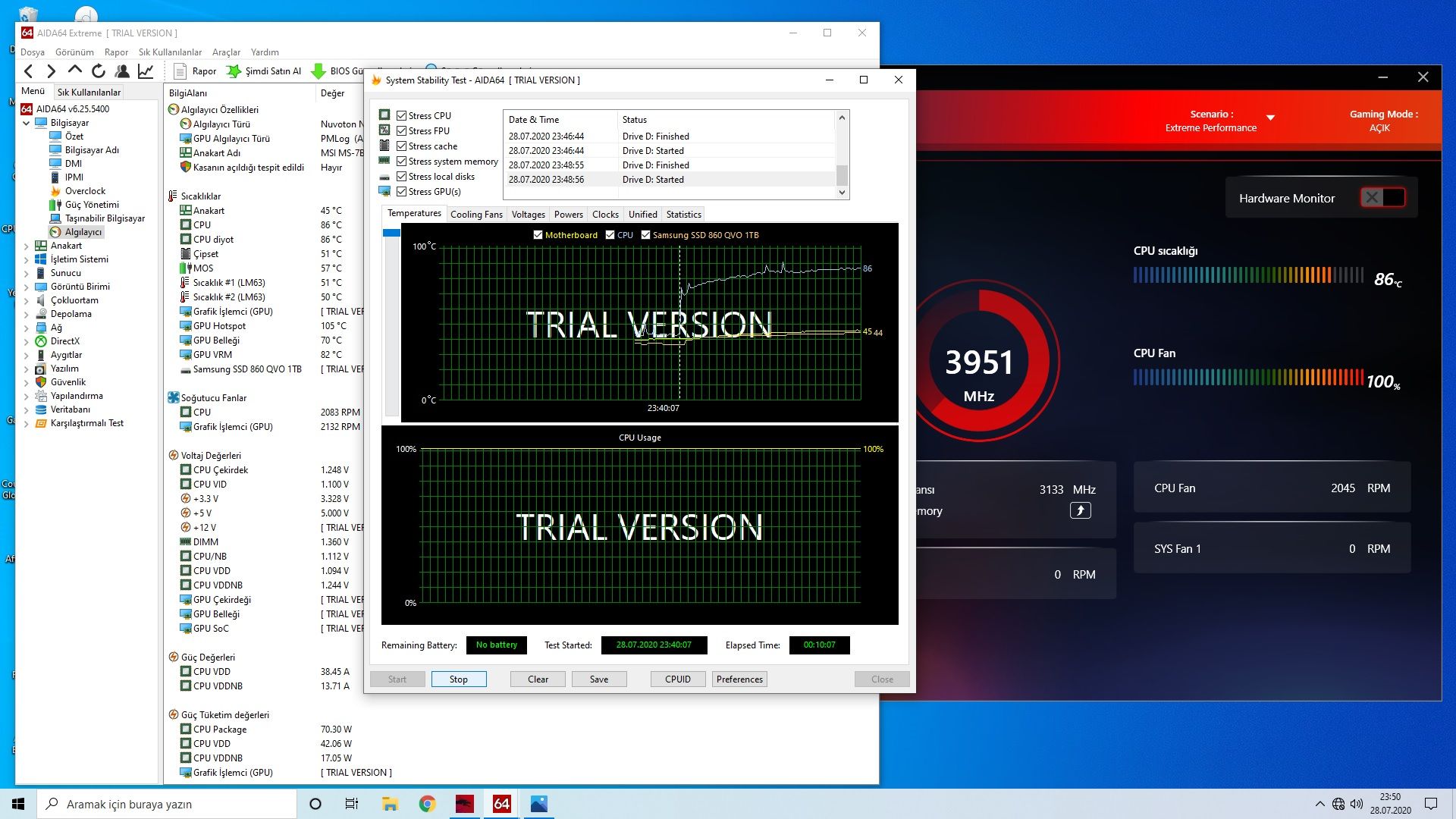The height and width of the screenshot is (819, 1456).
Task: Open the Araçlar menu
Action: 226,52
